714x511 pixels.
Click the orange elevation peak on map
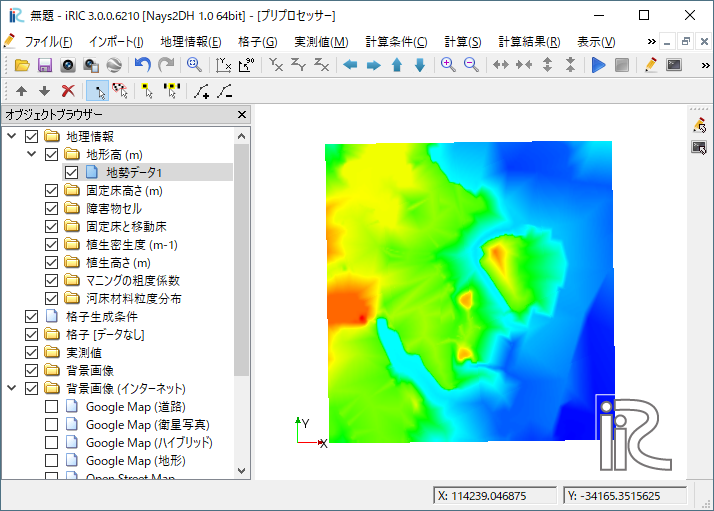351,305
